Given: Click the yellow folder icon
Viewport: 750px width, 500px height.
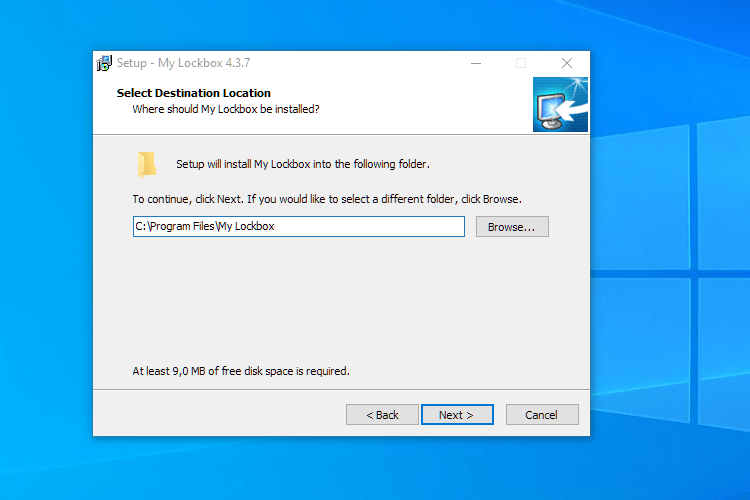Looking at the screenshot, I should 147,165.
